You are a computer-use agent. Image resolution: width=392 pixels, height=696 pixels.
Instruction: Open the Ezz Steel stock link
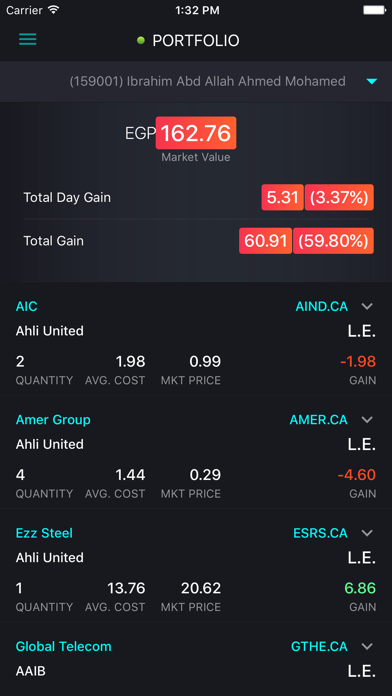click(x=44, y=533)
